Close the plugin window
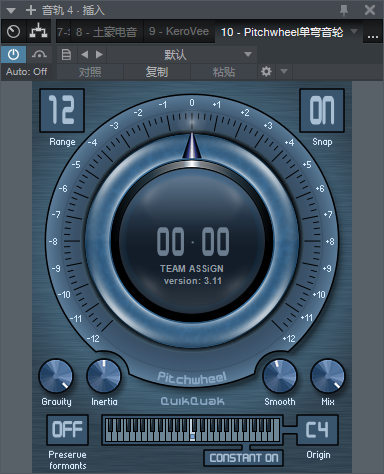Image resolution: width=384 pixels, height=474 pixels. pyautogui.click(x=370, y=10)
